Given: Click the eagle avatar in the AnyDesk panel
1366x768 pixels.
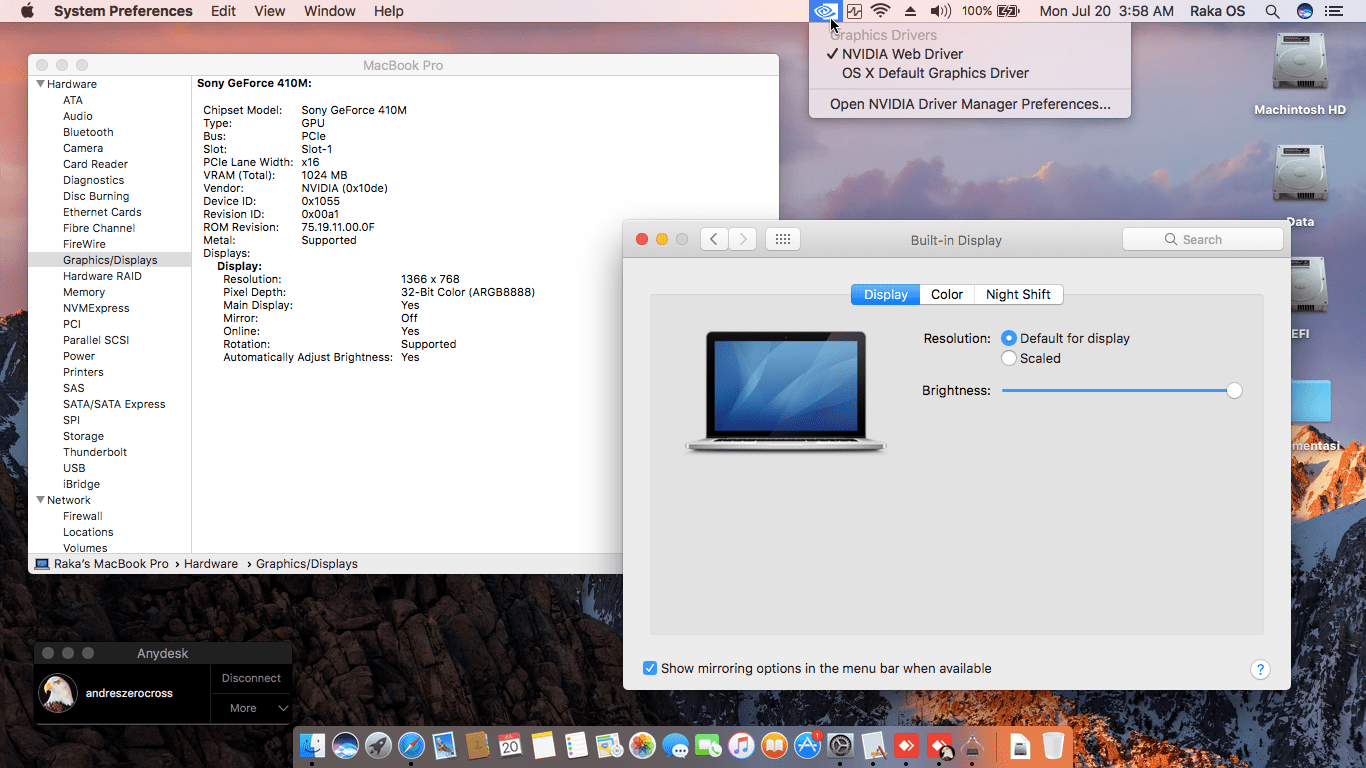Looking at the screenshot, I should click(58, 693).
